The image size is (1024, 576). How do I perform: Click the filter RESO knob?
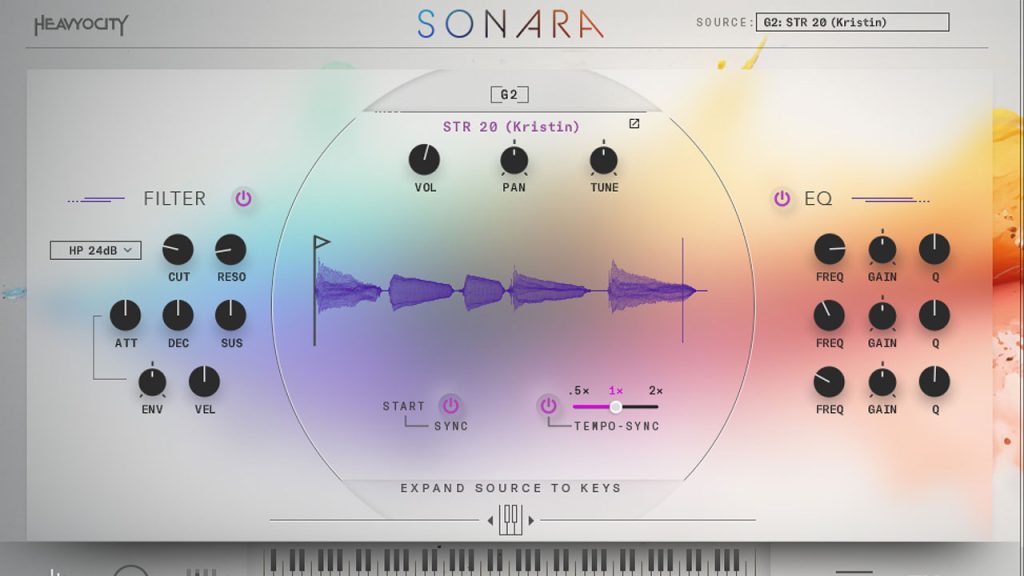(x=231, y=249)
